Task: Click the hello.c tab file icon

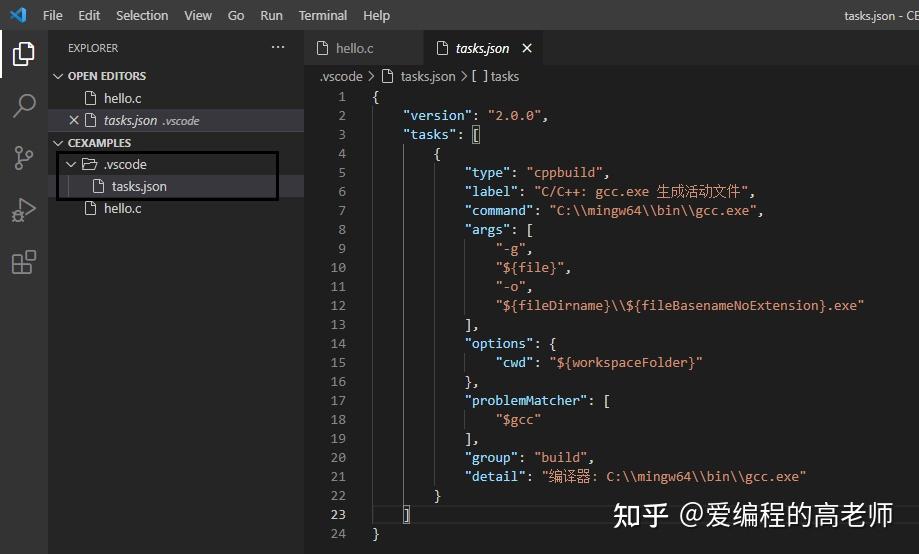Action: pos(322,48)
